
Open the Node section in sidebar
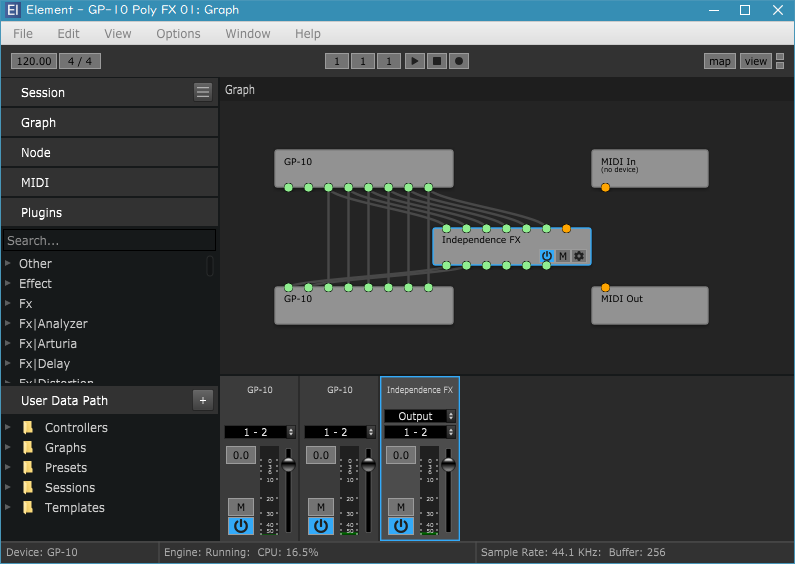pyautogui.click(x=110, y=152)
